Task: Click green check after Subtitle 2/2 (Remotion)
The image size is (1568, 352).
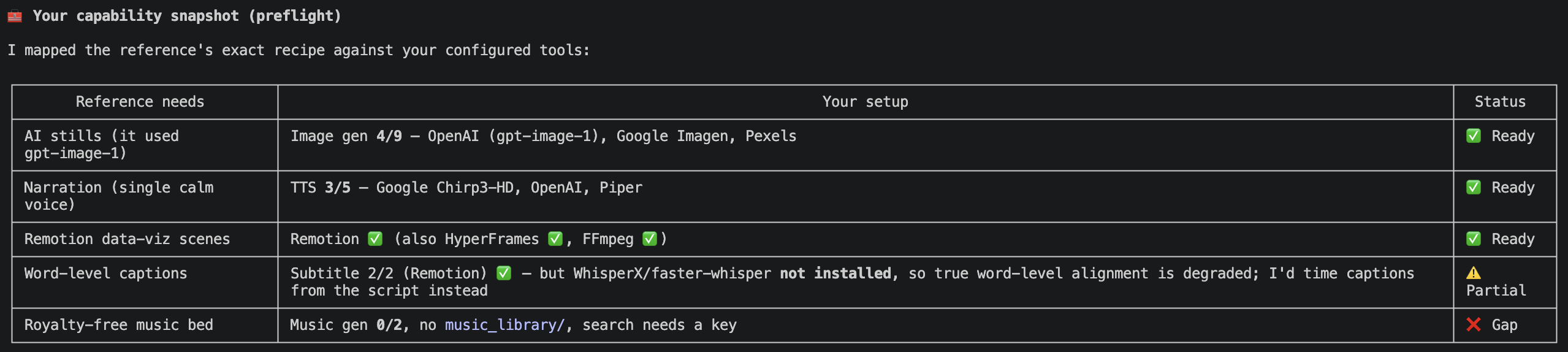Action: coord(504,273)
